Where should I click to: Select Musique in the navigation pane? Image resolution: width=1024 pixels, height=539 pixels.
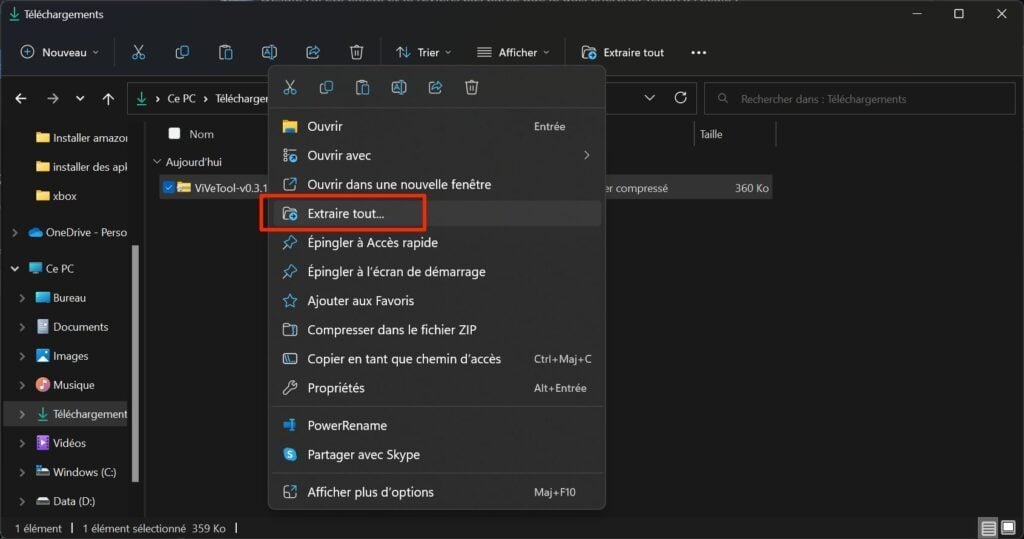point(65,385)
